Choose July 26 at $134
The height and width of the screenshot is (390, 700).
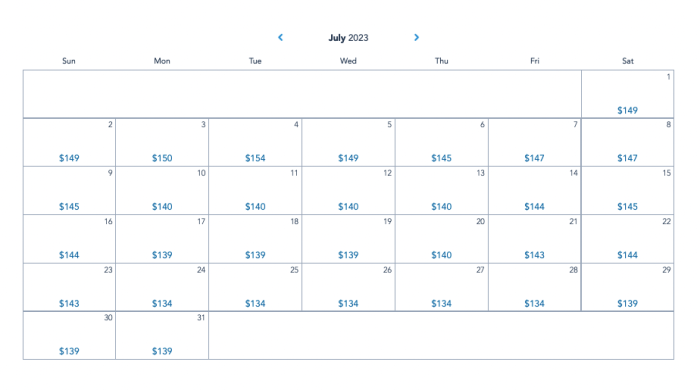point(348,287)
